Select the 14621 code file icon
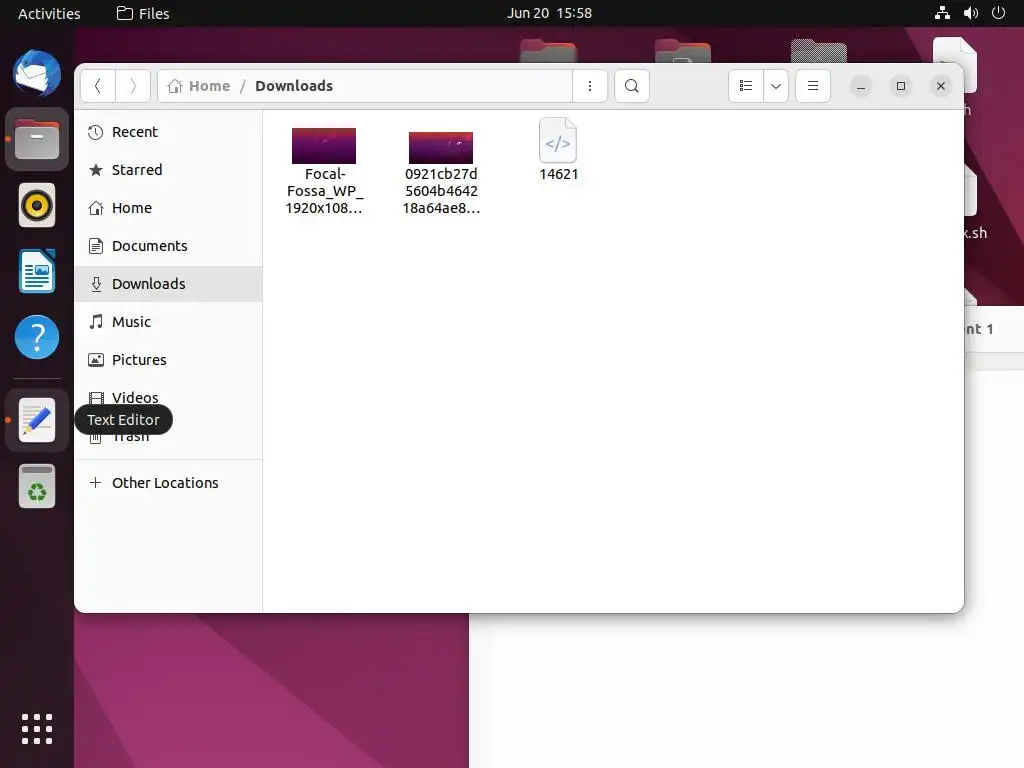This screenshot has width=1024, height=768. click(x=558, y=140)
